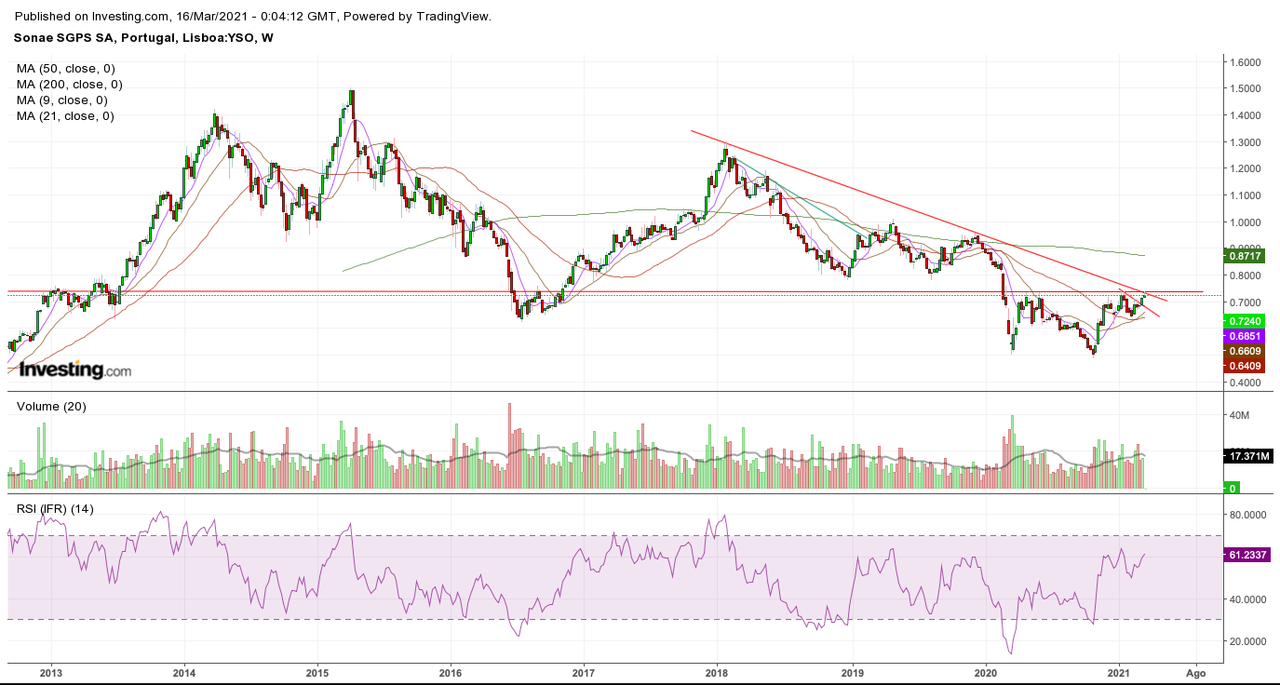The image size is (1280, 685).
Task: Click the 2018 label on time axis
Action: 717,674
